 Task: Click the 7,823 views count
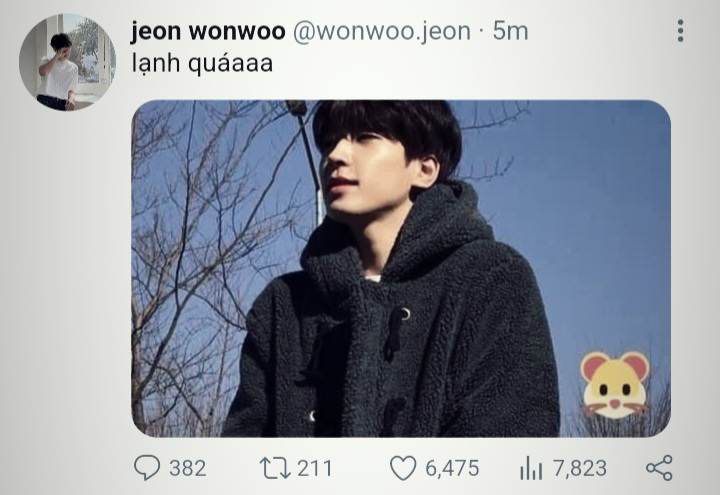point(579,468)
